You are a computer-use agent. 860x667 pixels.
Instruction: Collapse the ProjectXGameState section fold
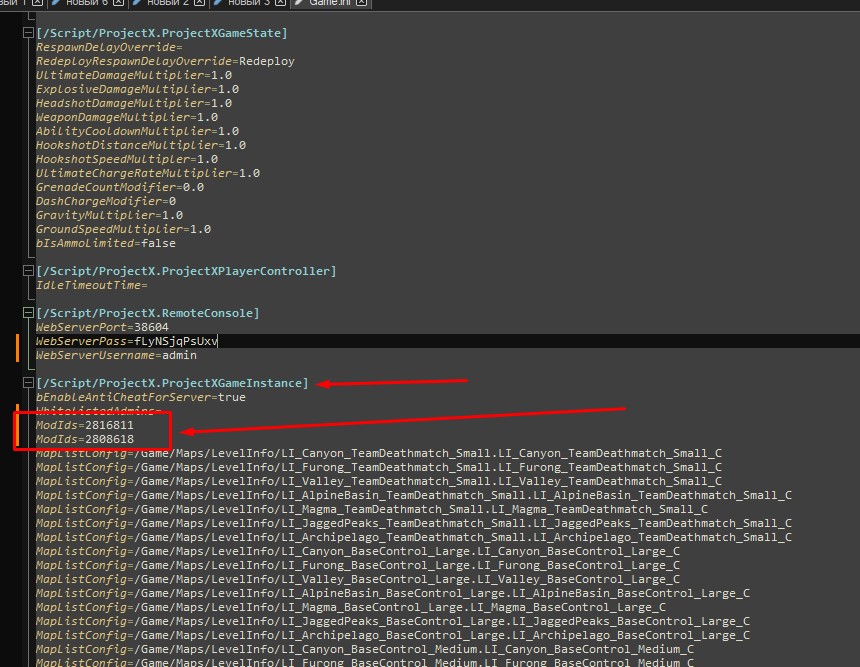click(x=27, y=33)
